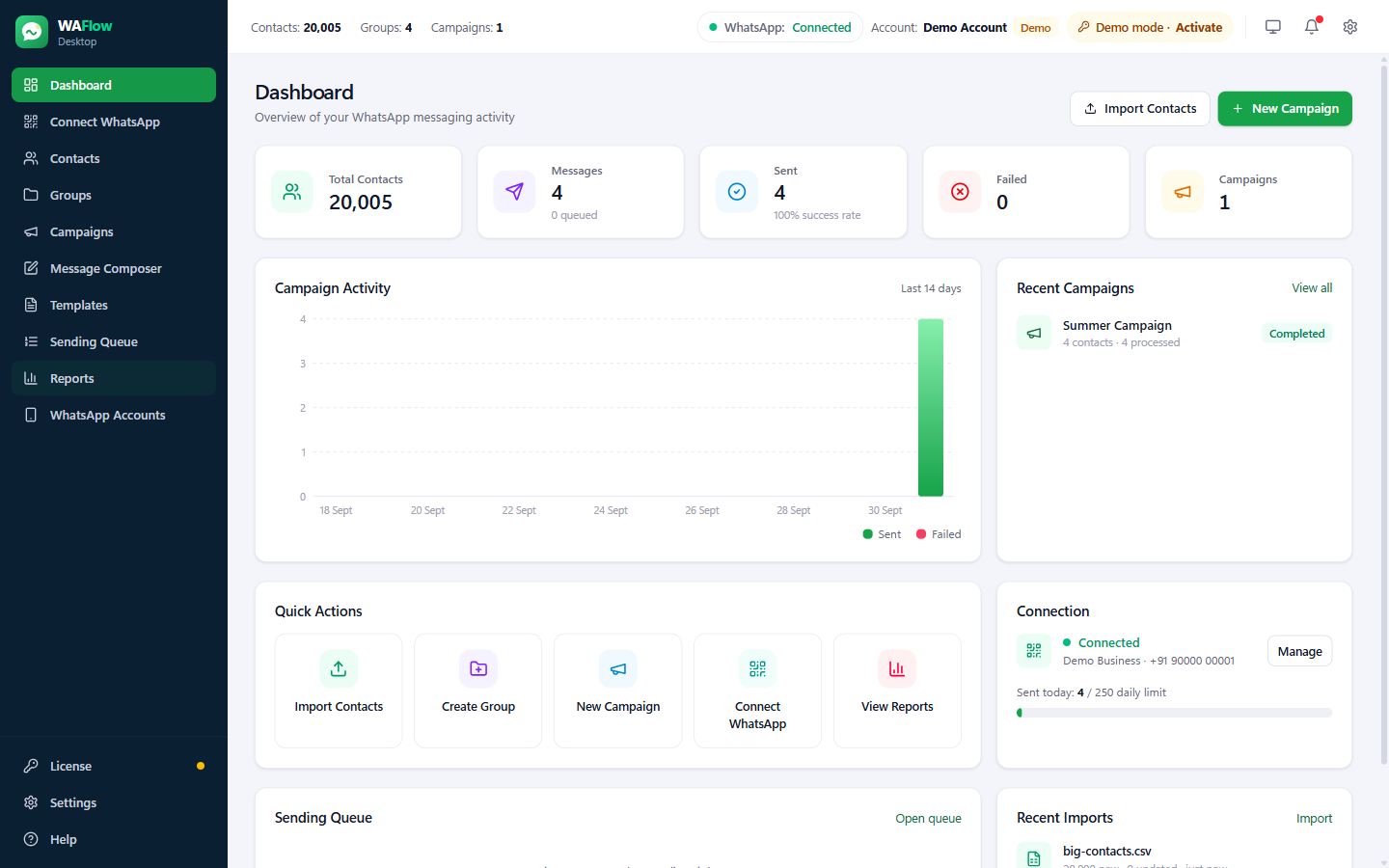Open notifications bell icon
Viewport: 1389px width, 868px height.
pyautogui.click(x=1312, y=27)
